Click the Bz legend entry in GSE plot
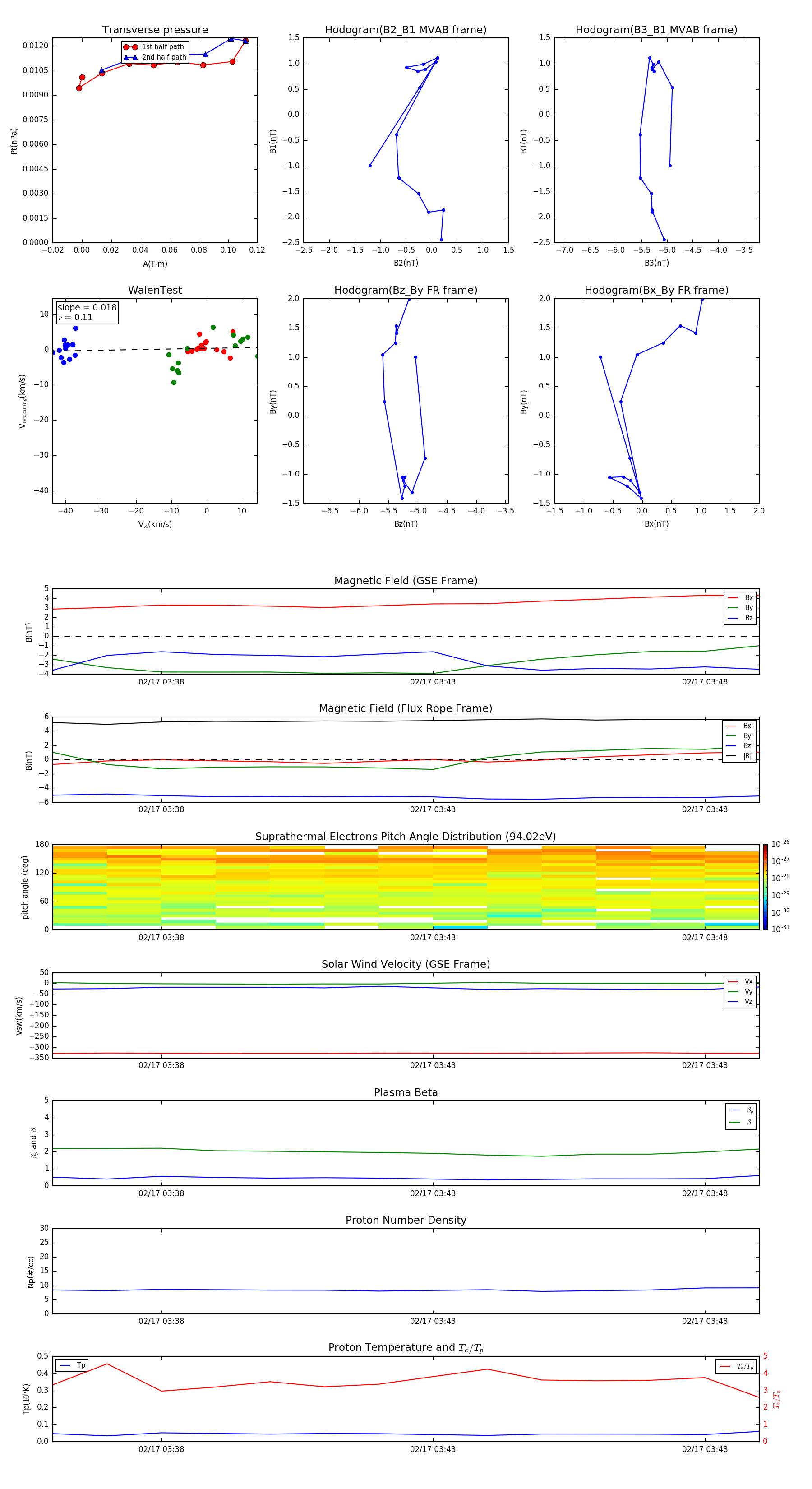The width and height of the screenshot is (812, 1489). pos(740,618)
